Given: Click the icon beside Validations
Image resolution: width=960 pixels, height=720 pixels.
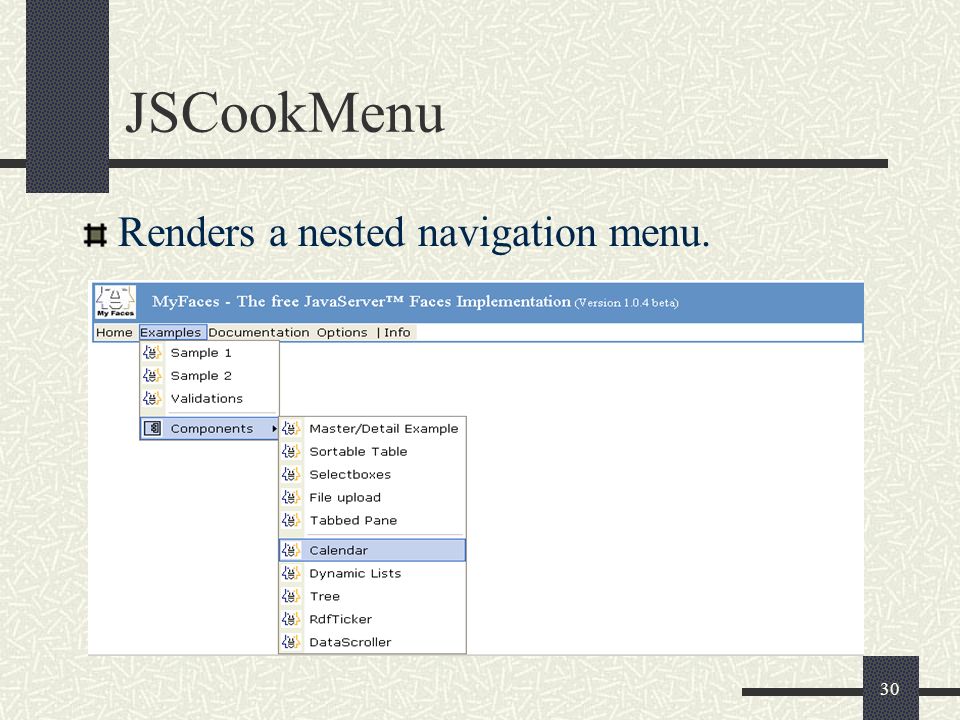Looking at the screenshot, I should coord(152,399).
